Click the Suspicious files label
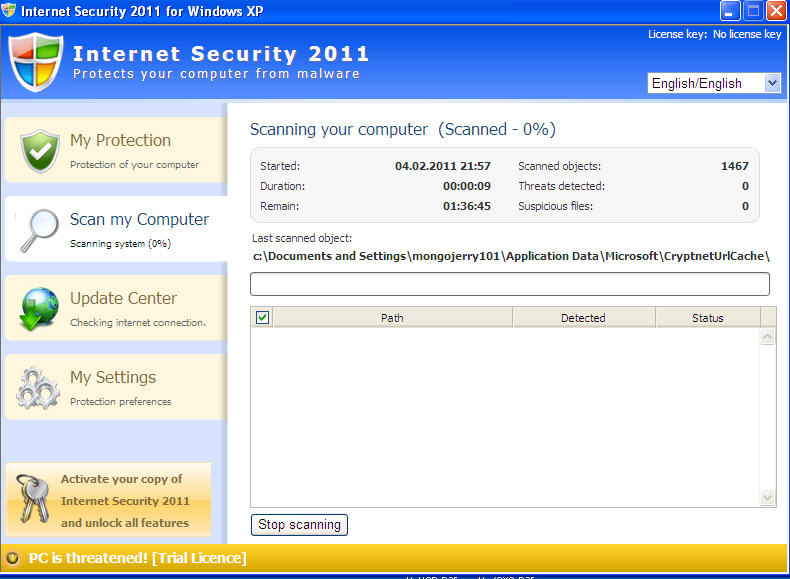The width and height of the screenshot is (790, 579). (x=555, y=206)
